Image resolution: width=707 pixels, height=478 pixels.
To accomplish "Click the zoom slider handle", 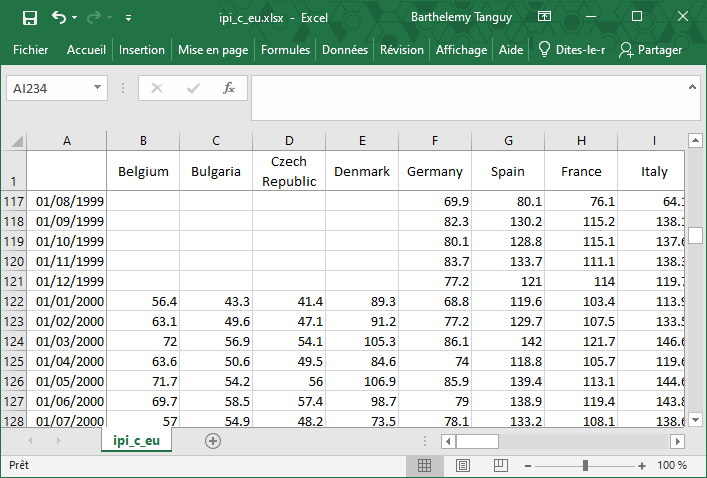I will (585, 465).
